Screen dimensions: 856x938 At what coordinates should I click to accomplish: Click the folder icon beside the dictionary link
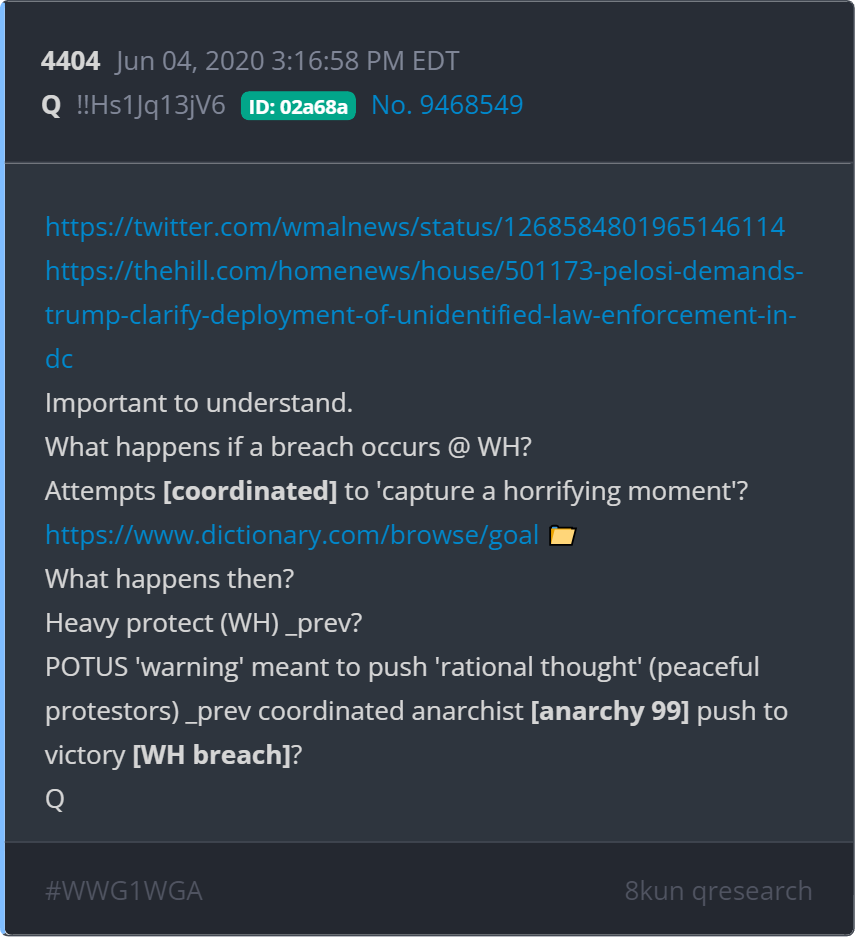point(563,536)
